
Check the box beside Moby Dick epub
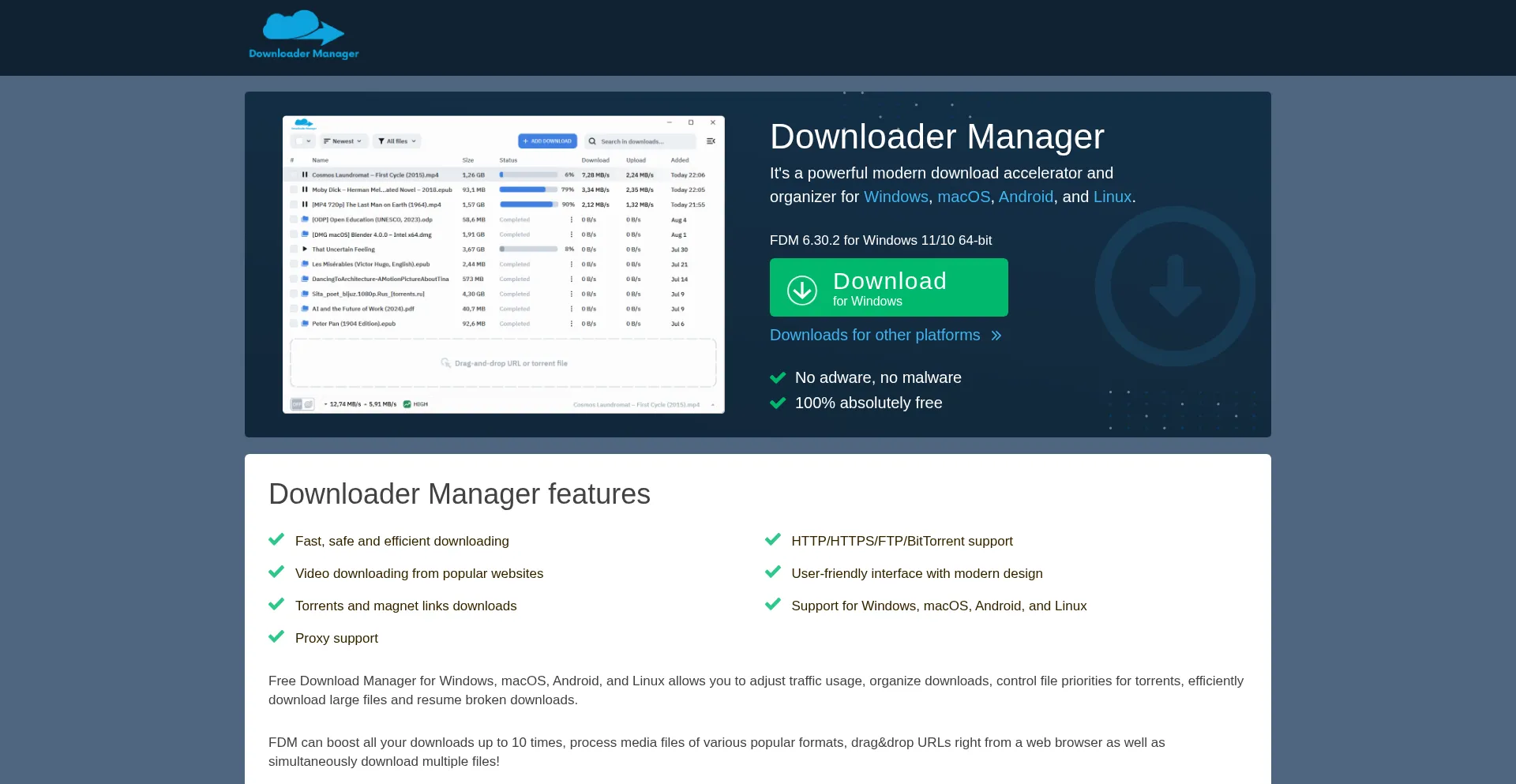(x=294, y=189)
